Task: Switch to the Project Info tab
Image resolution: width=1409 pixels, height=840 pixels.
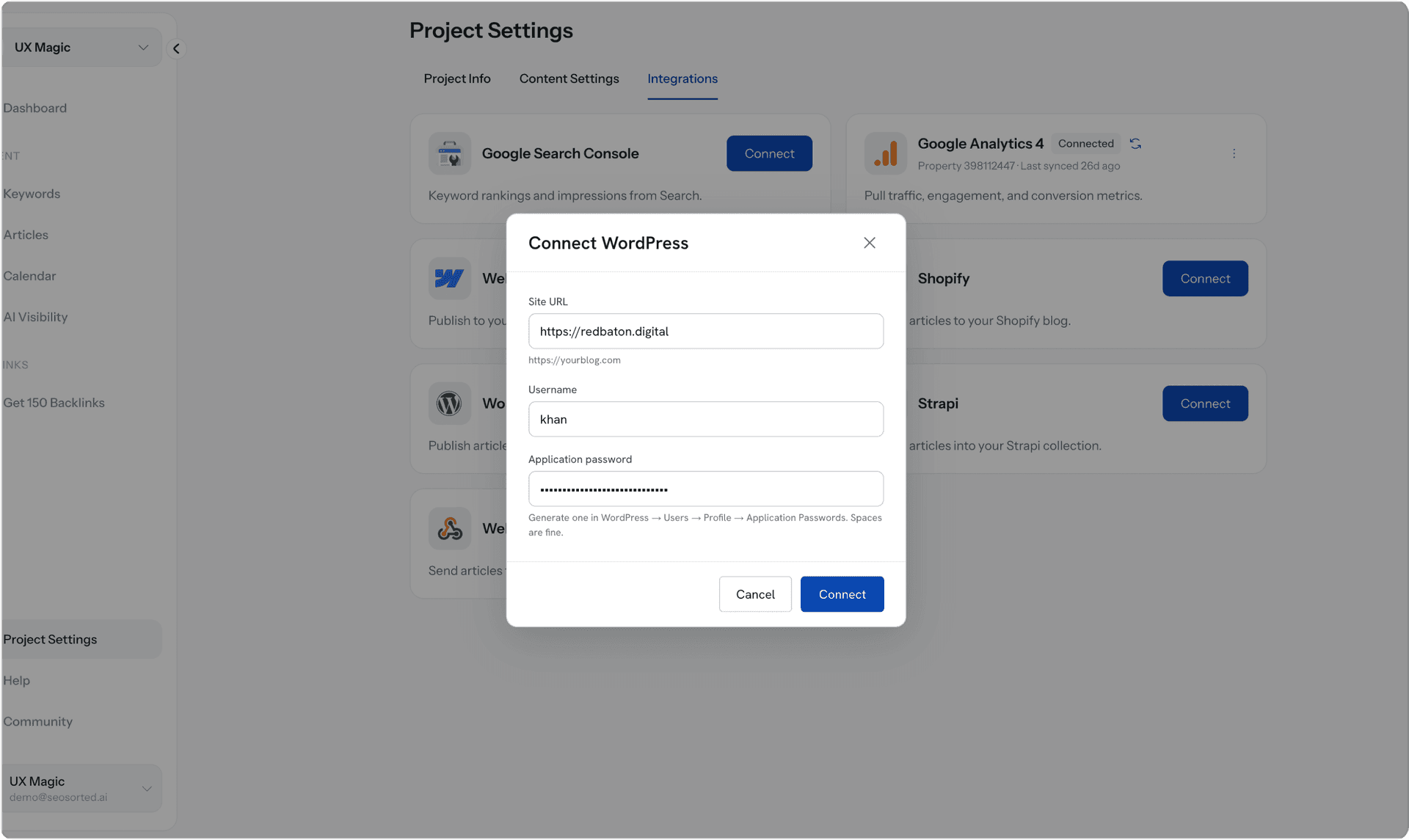Action: click(x=457, y=78)
